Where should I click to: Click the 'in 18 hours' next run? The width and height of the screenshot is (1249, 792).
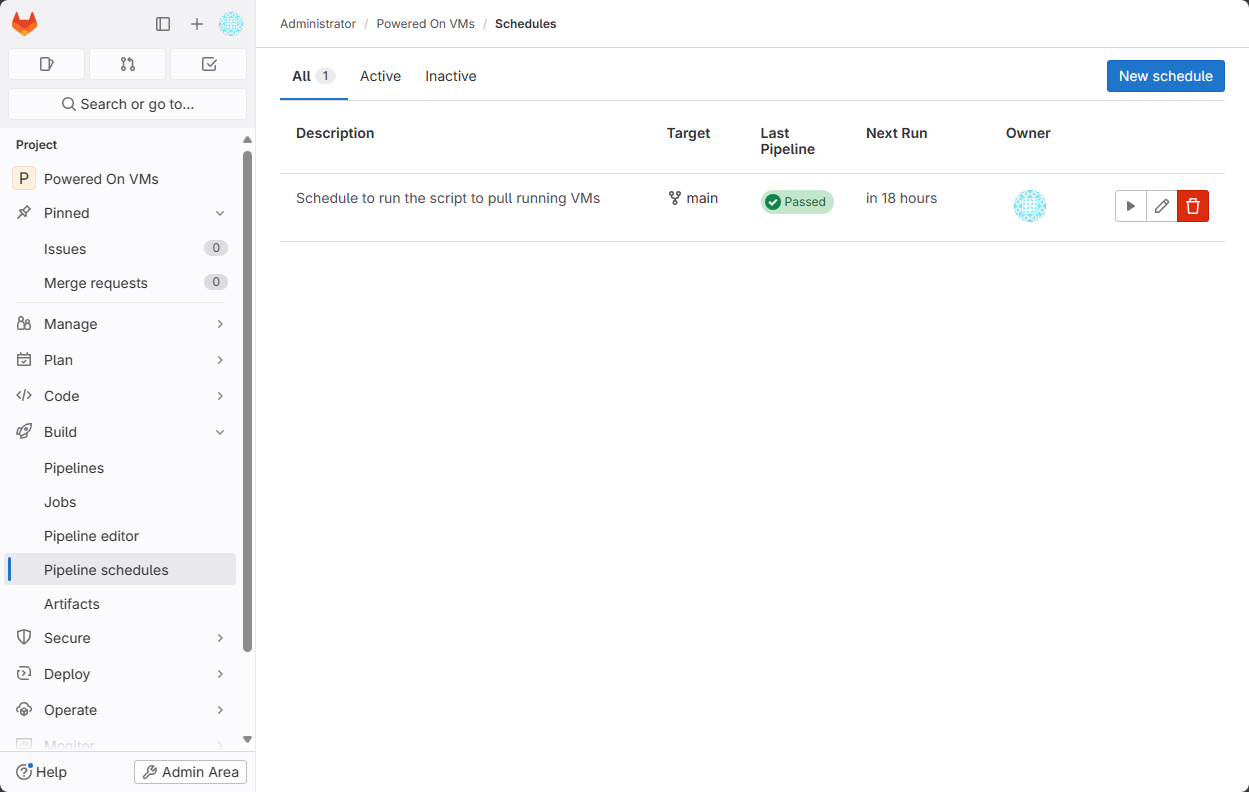[902, 198]
